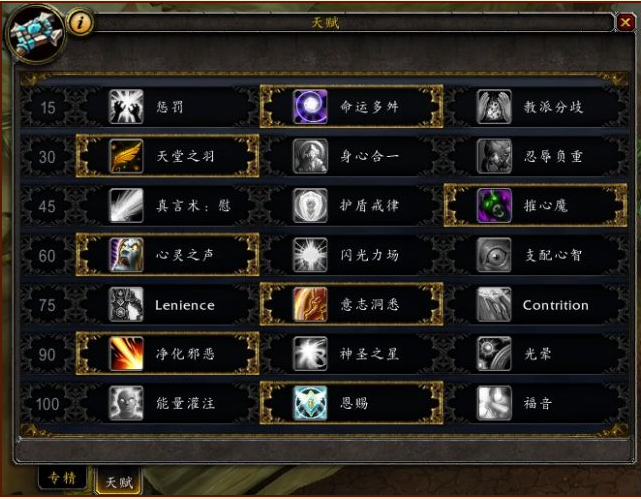Open the info button beside the portrait
Image resolution: width=641 pixels, height=499 pixels.
point(80,22)
